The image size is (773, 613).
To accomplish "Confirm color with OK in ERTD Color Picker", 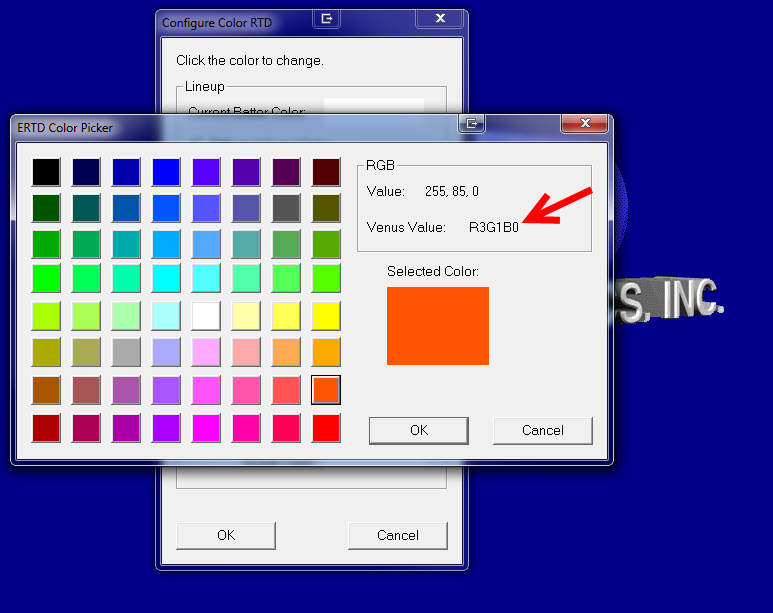I will click(418, 430).
